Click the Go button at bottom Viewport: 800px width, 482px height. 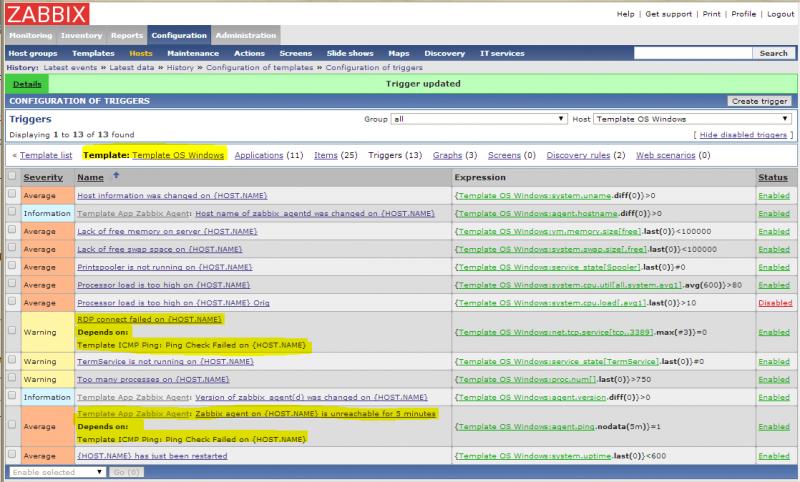(127, 472)
